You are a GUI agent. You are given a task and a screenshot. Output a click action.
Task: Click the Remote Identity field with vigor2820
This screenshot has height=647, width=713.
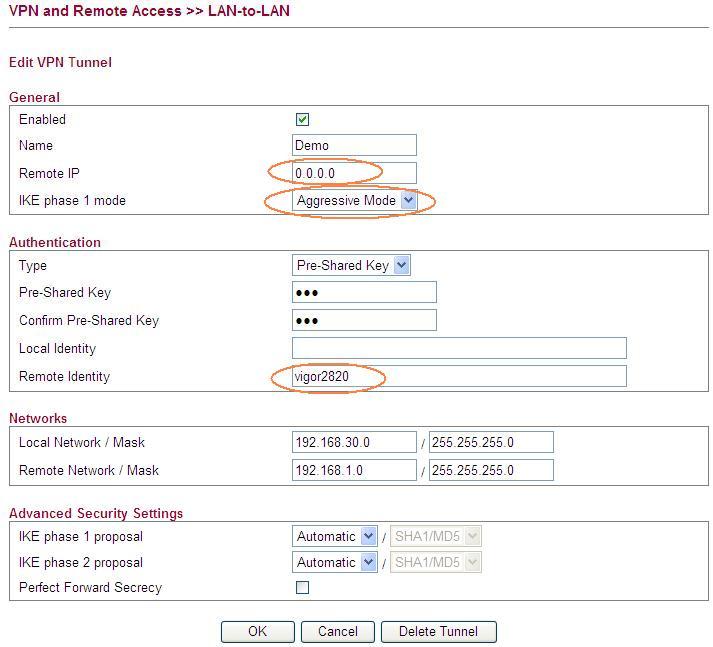pyautogui.click(x=459, y=376)
